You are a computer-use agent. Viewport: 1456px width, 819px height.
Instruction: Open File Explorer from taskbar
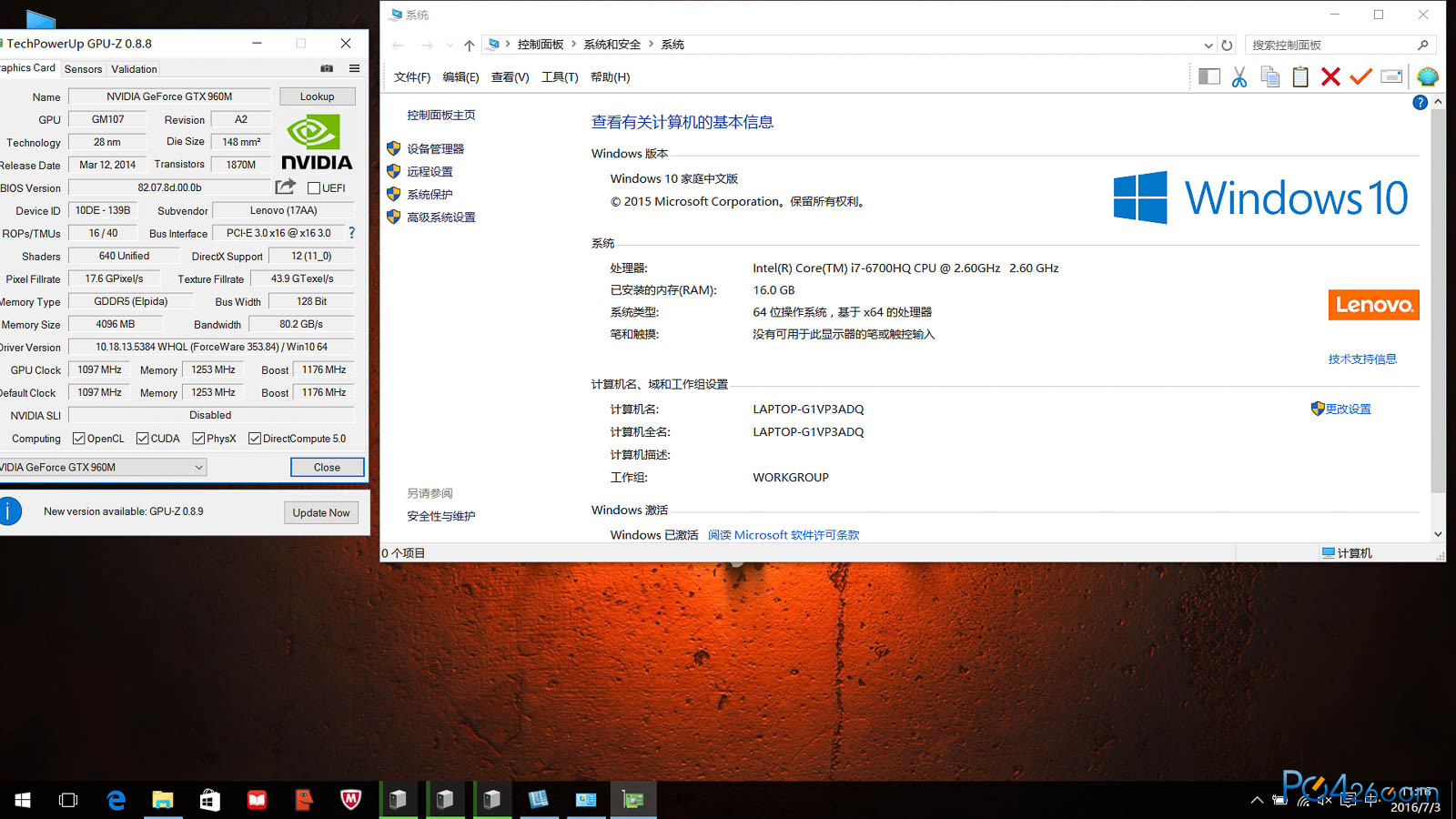coord(163,800)
